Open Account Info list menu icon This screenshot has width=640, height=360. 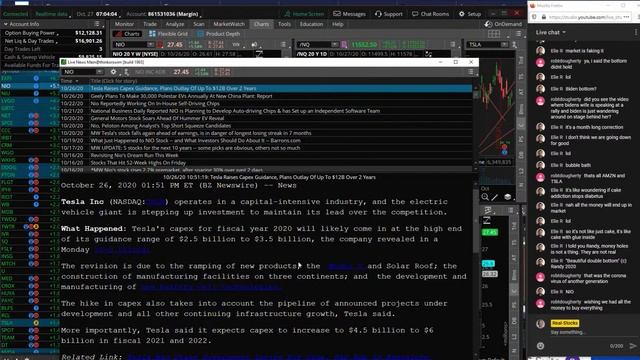(97, 24)
